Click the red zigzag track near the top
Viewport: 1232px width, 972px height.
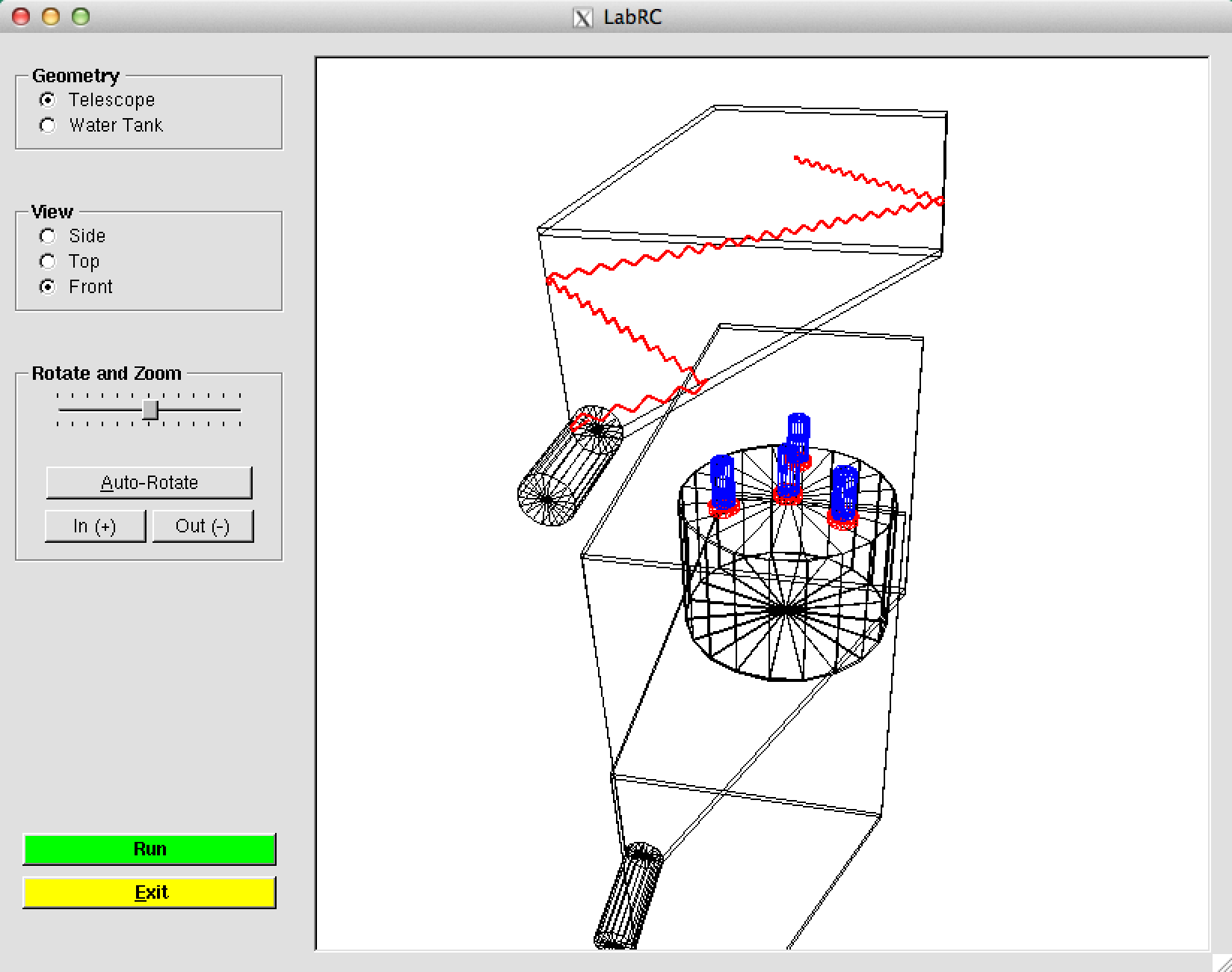click(x=868, y=180)
